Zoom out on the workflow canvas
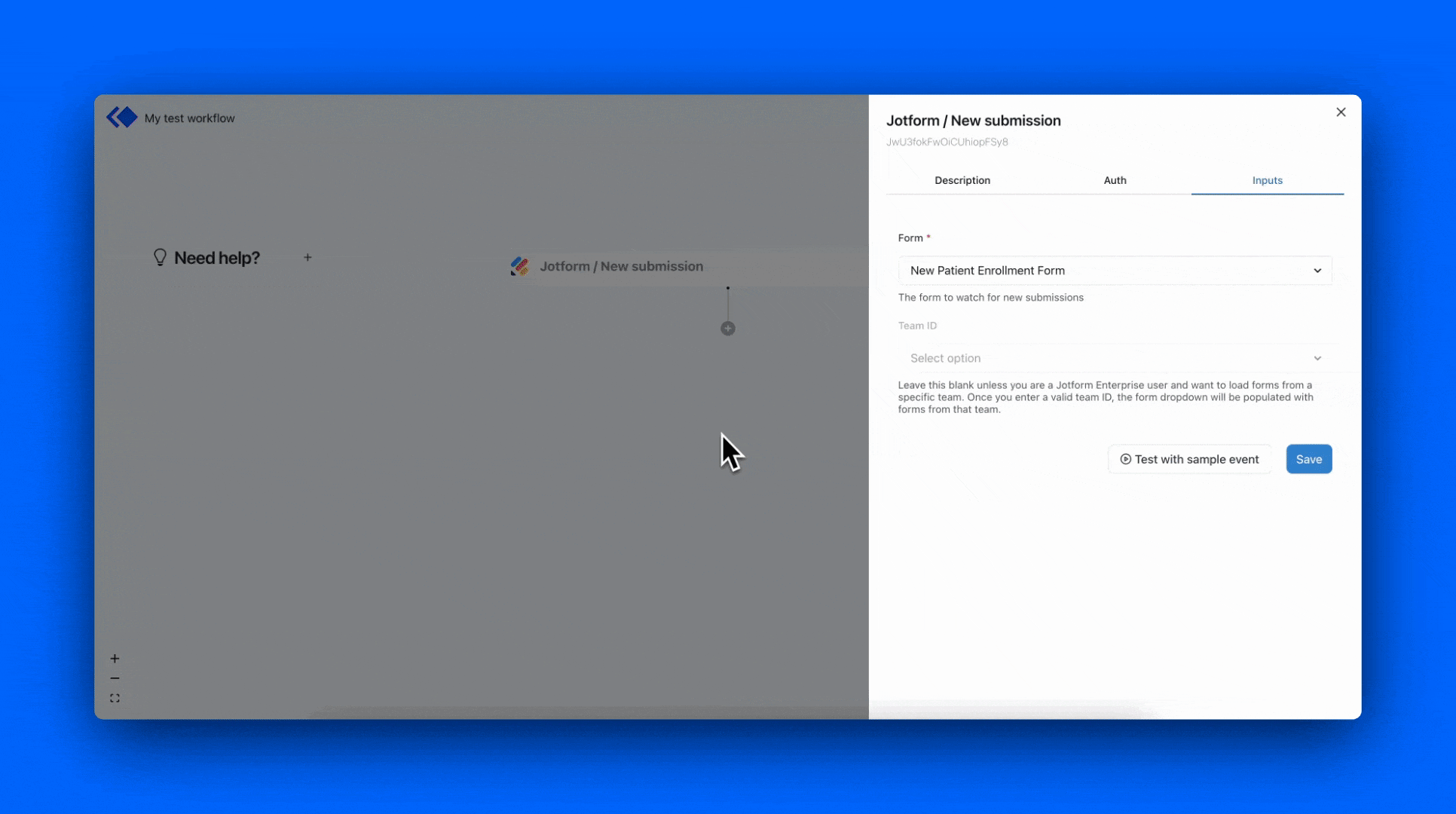 (x=115, y=678)
